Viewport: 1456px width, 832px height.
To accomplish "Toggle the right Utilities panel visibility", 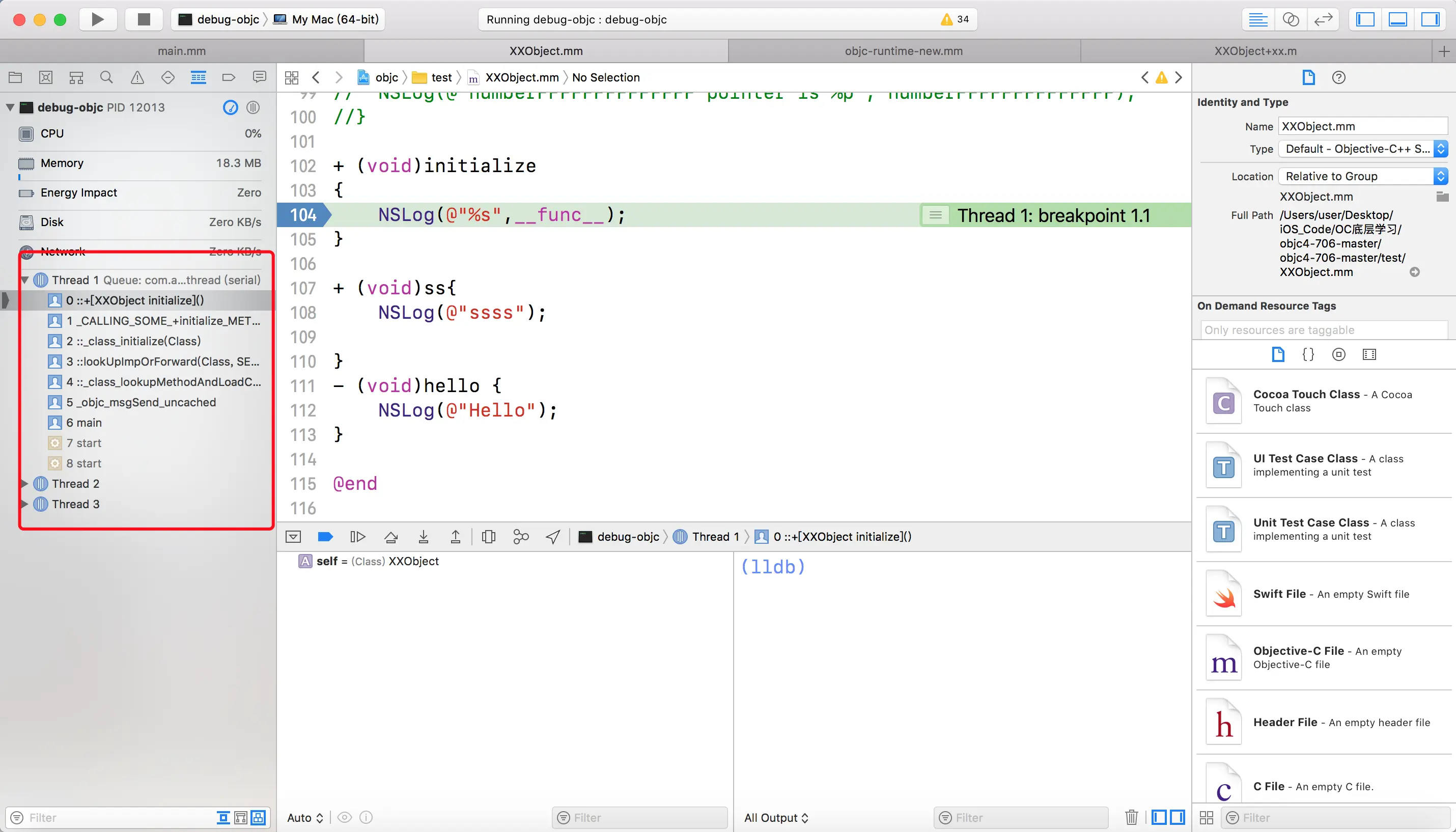I will 1430,19.
